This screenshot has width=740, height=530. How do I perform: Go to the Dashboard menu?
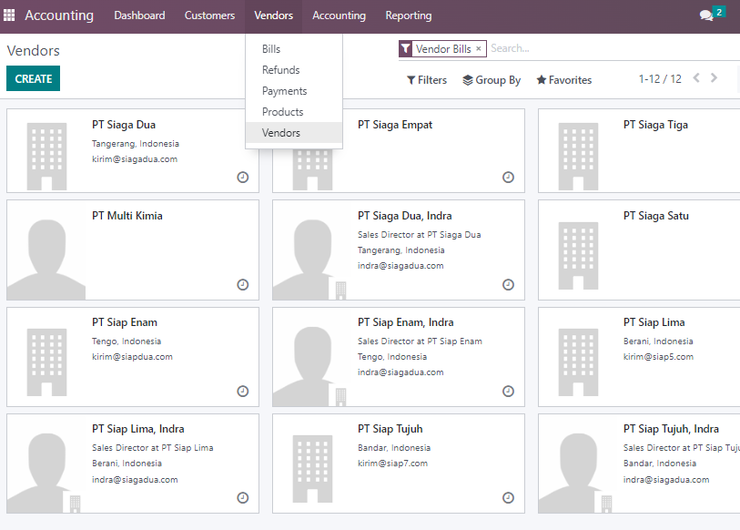(x=140, y=16)
